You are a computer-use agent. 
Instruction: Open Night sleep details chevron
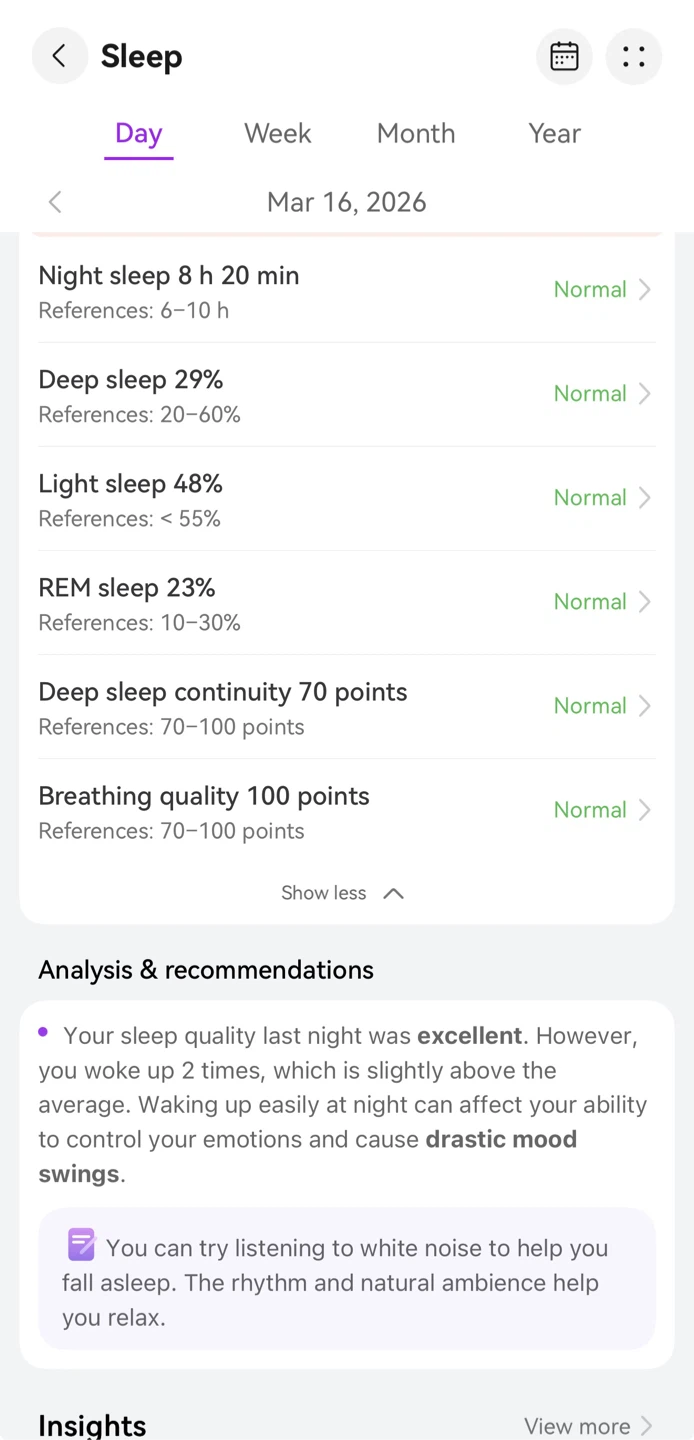click(645, 289)
